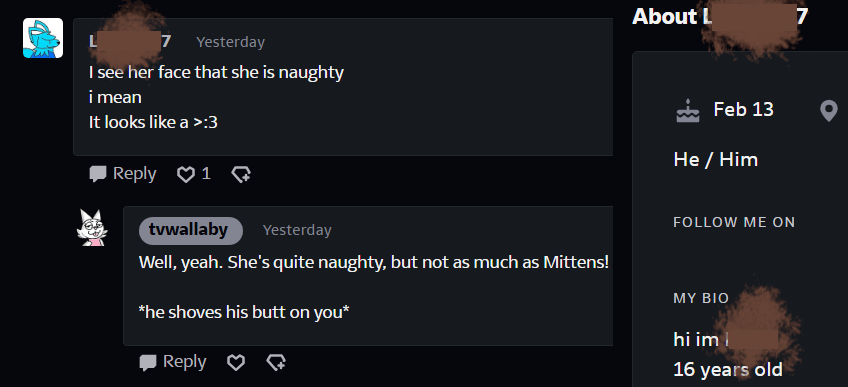The image size is (848, 387).
Task: Select the Feb 13 birthday text
Action: (744, 110)
